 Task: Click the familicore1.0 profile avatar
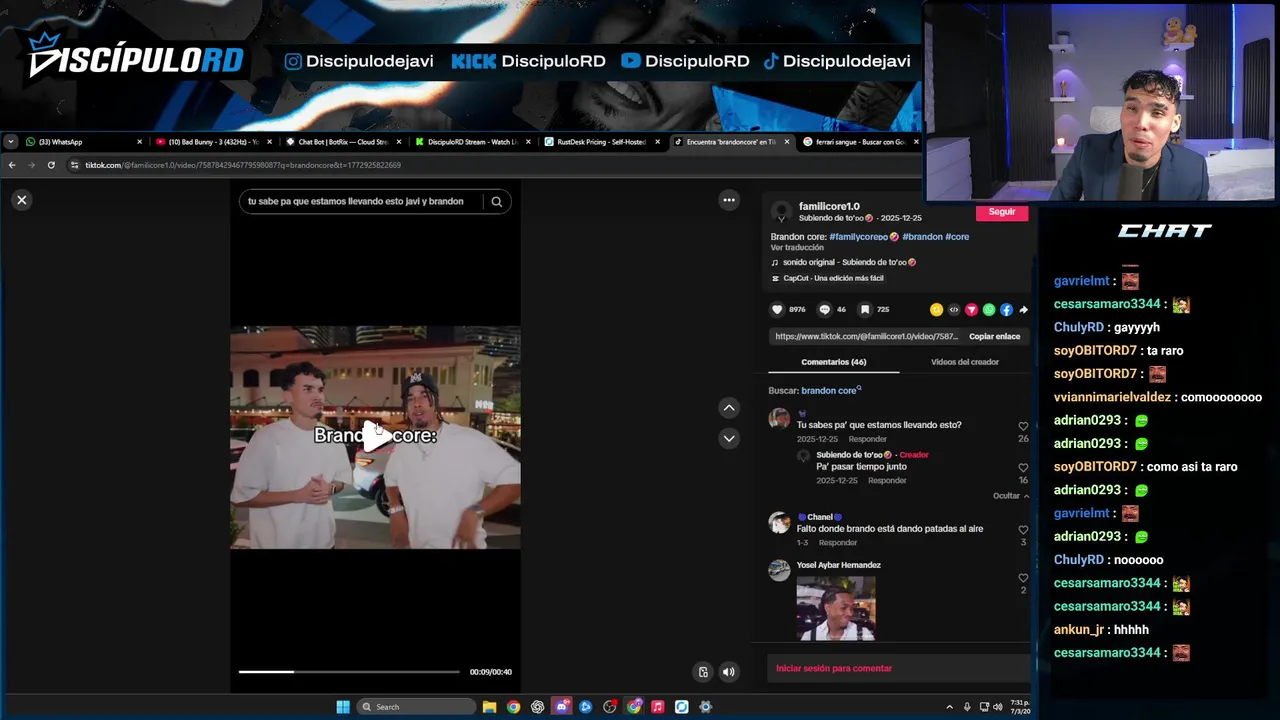click(x=781, y=212)
